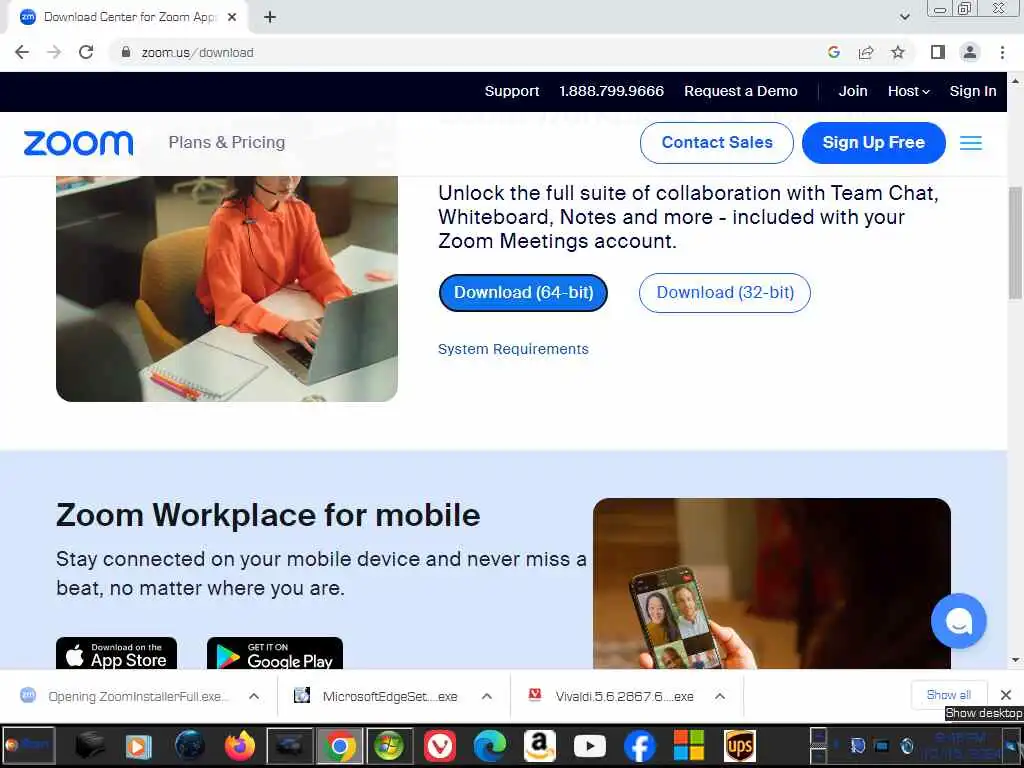Screen dimensions: 1024x768
Task: Open the Google icon in the address bar
Action: (833, 52)
